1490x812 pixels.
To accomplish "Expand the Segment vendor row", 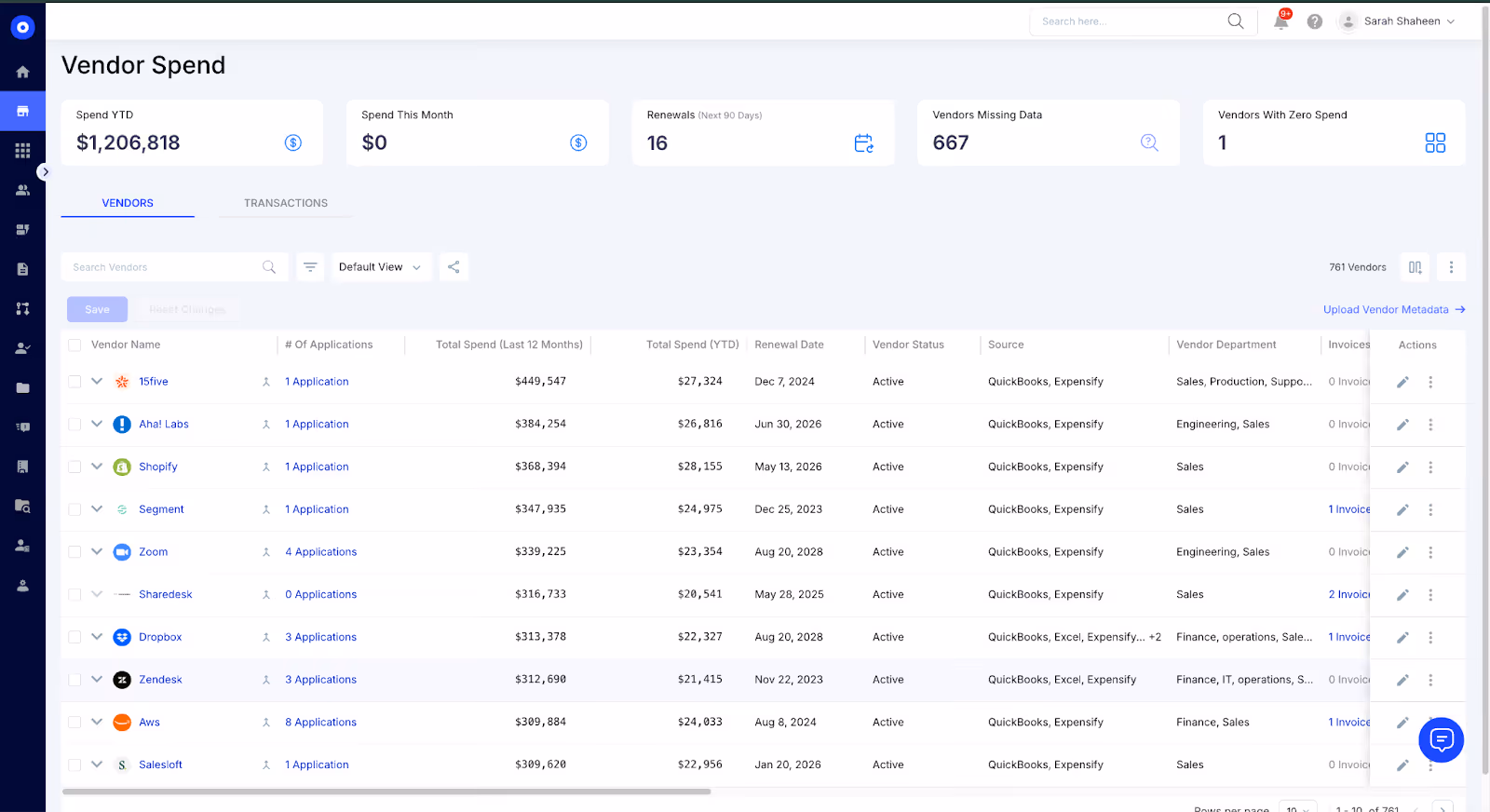I will (97, 508).
